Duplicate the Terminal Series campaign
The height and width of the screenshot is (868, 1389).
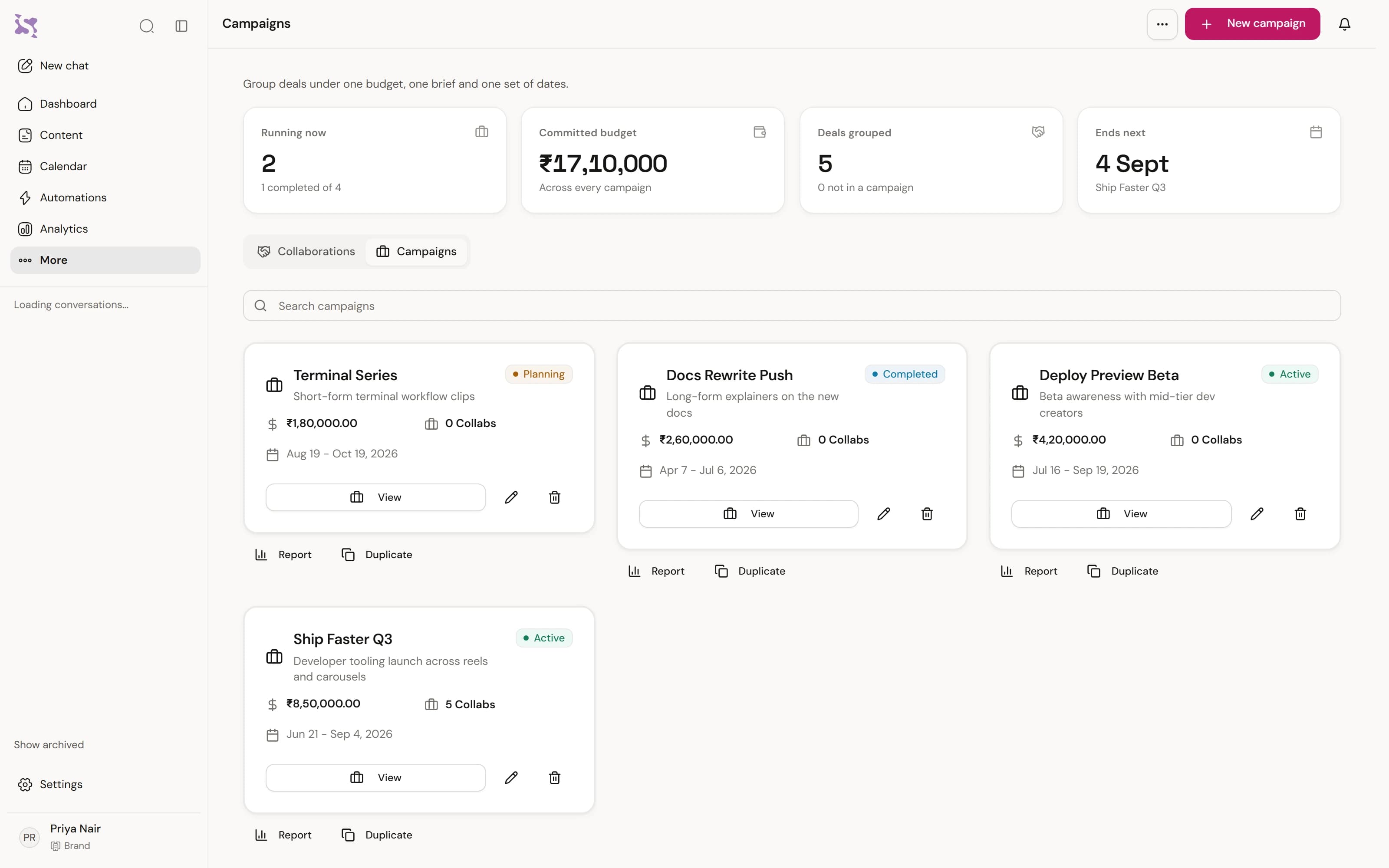tap(377, 555)
